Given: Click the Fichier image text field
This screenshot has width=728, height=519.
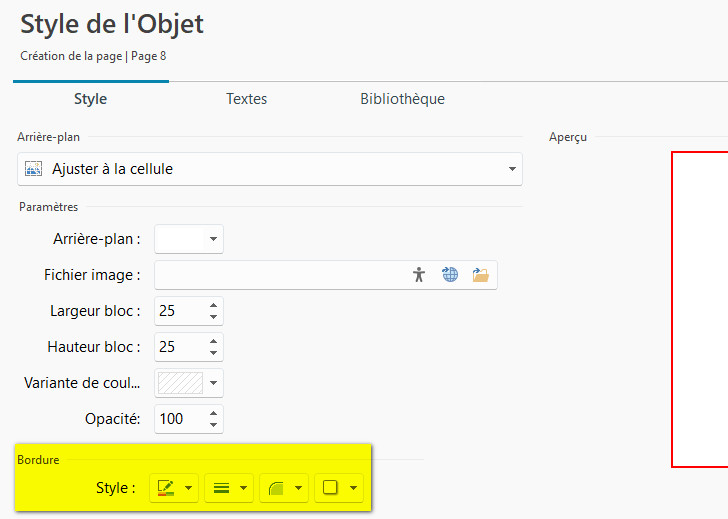Looking at the screenshot, I should point(280,275).
